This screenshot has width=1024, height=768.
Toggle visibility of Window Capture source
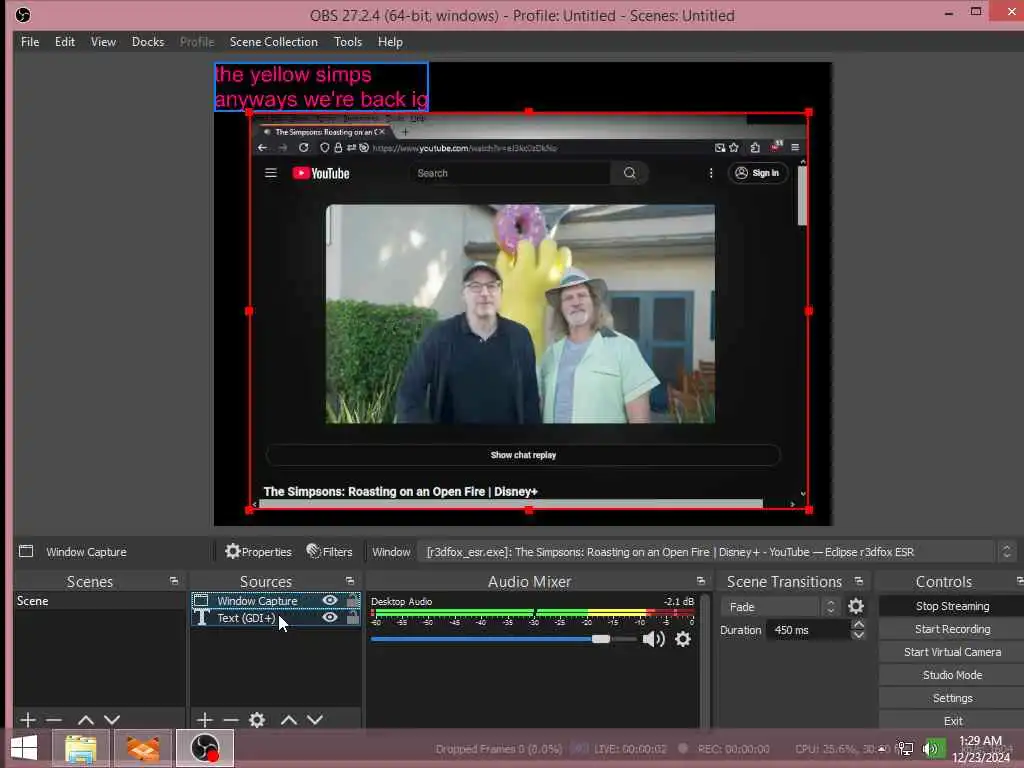pos(330,600)
